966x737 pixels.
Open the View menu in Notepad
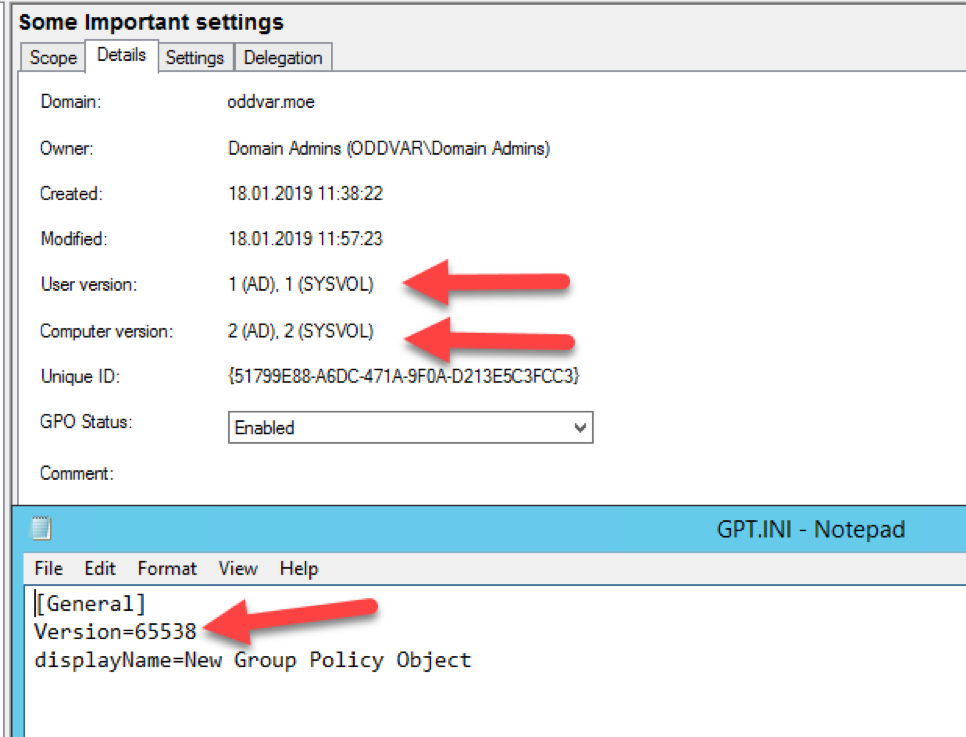238,568
